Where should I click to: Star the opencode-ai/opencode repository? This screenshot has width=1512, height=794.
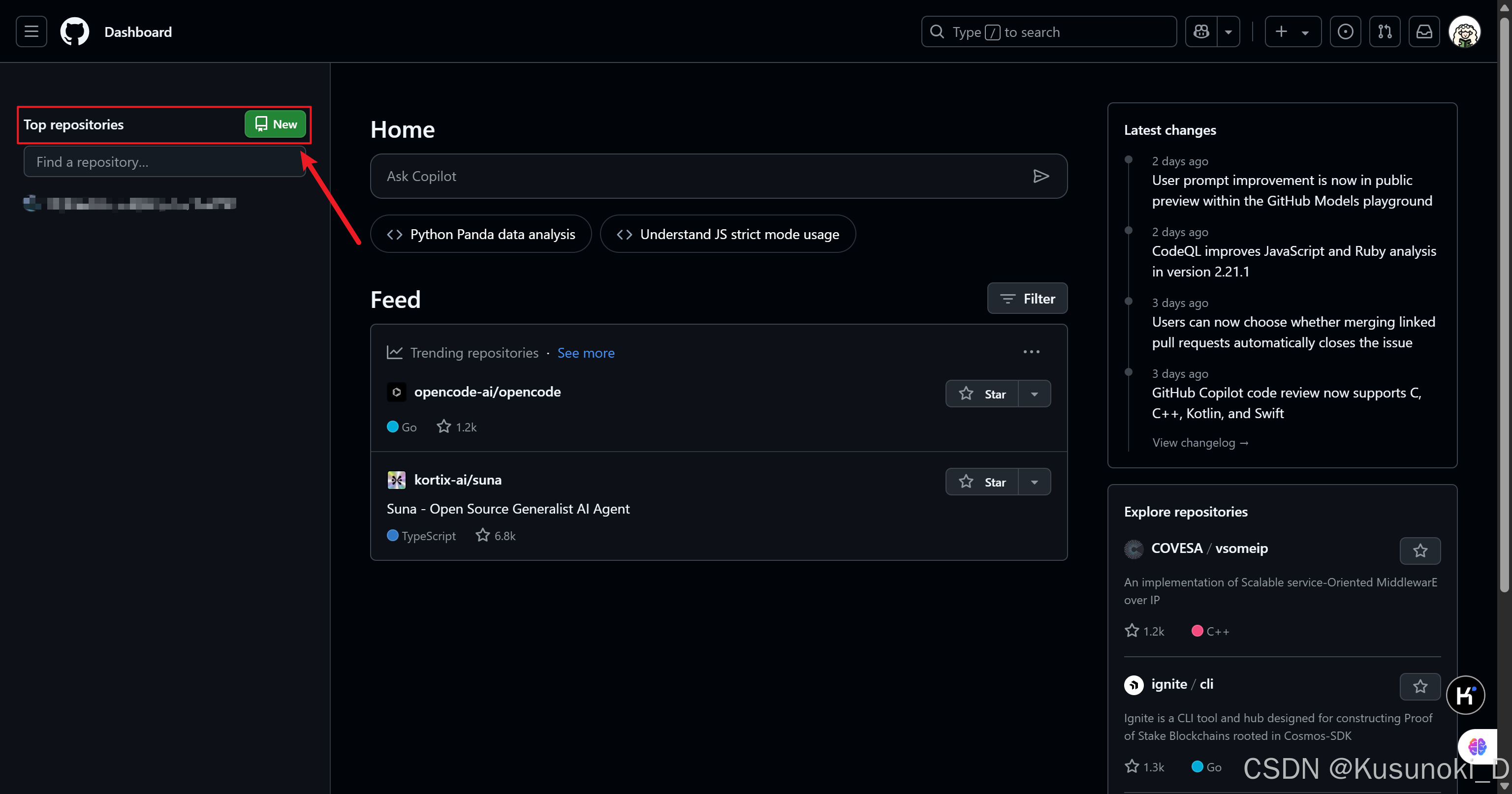pyautogui.click(x=982, y=394)
